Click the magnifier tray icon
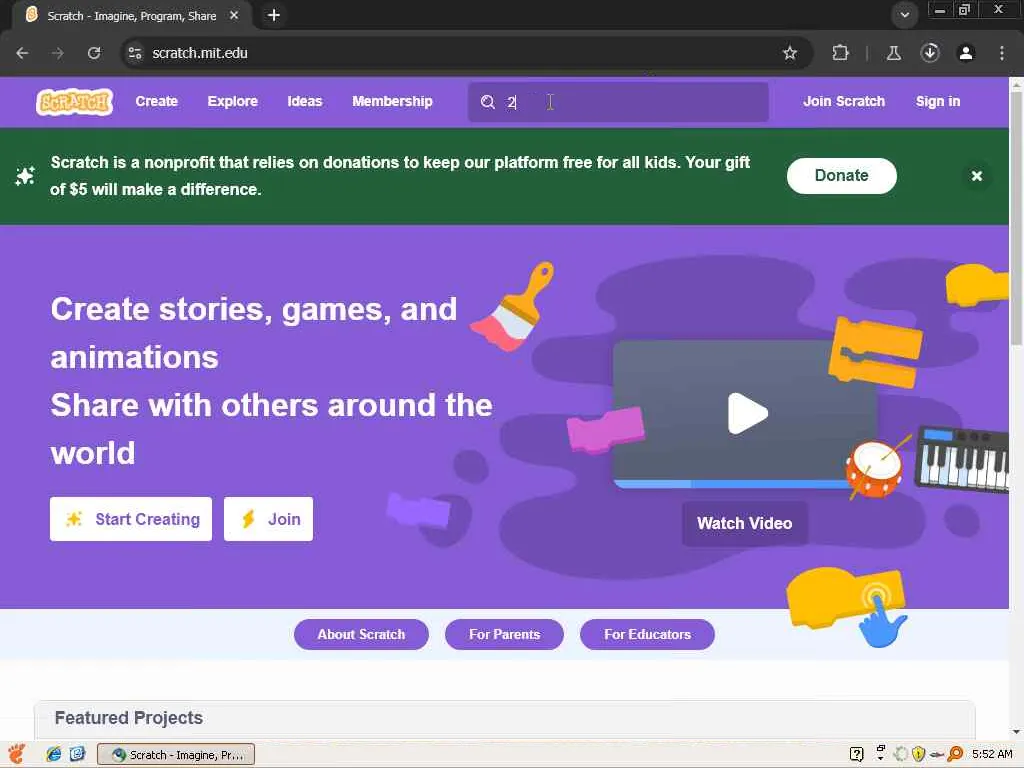1024x768 pixels. point(955,754)
